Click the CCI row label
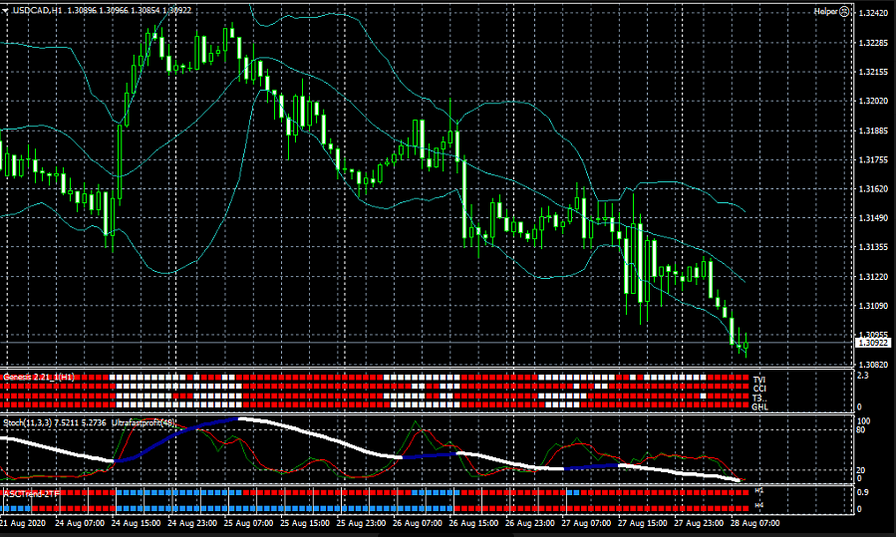The image size is (896, 537). (759, 389)
